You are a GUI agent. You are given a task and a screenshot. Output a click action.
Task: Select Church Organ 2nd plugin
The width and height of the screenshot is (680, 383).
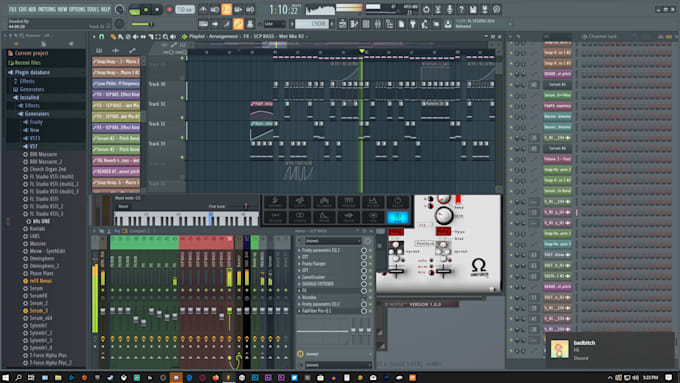click(x=45, y=169)
